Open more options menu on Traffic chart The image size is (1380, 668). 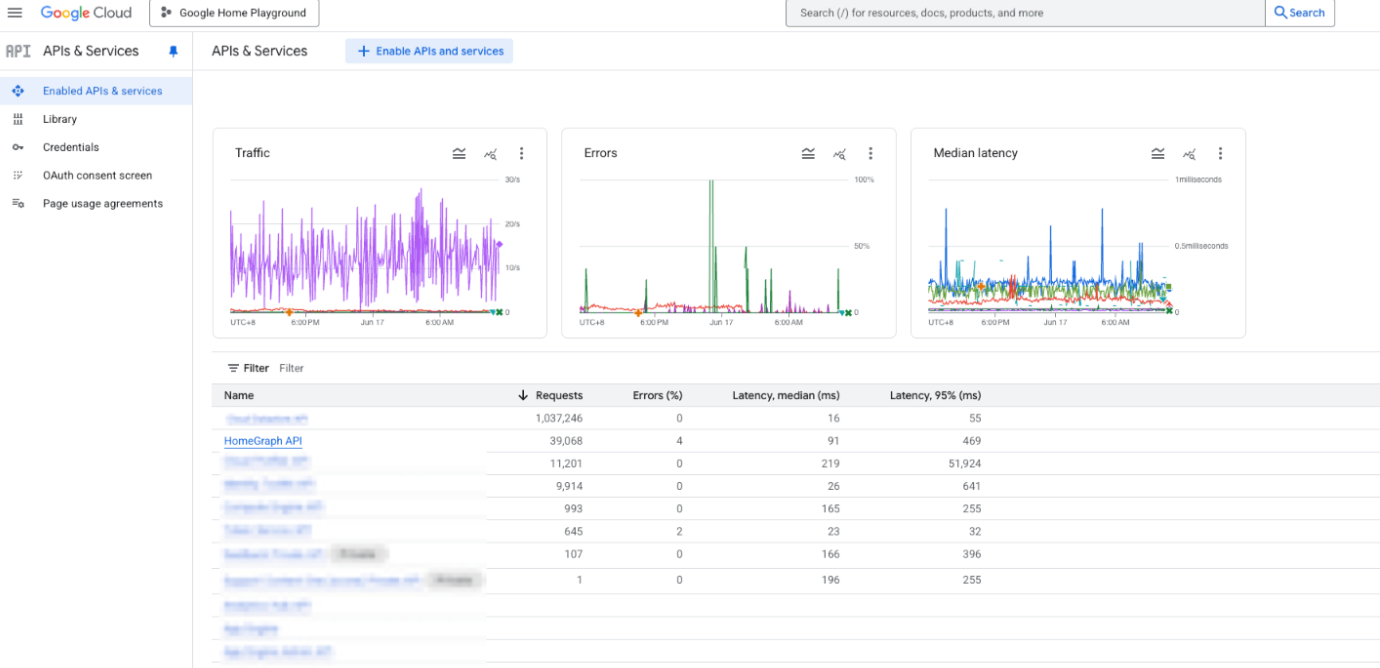(521, 154)
